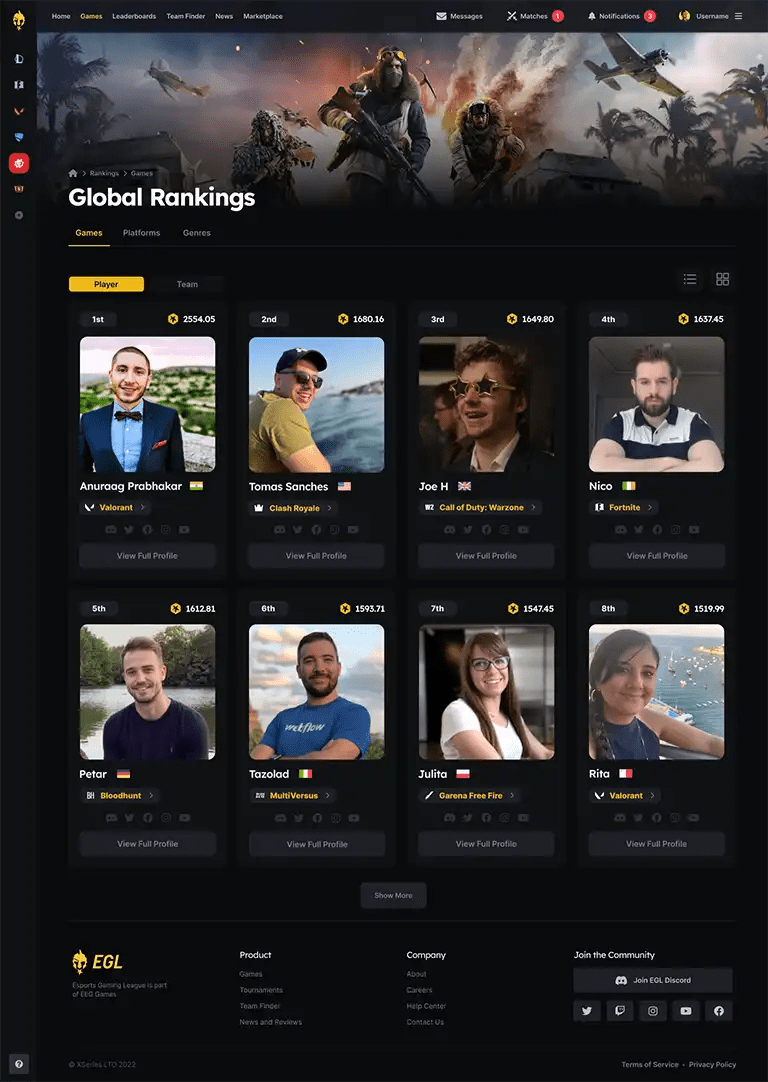Switch to grid view layout icon
Image resolution: width=768 pixels, height=1082 pixels.
[x=722, y=279]
